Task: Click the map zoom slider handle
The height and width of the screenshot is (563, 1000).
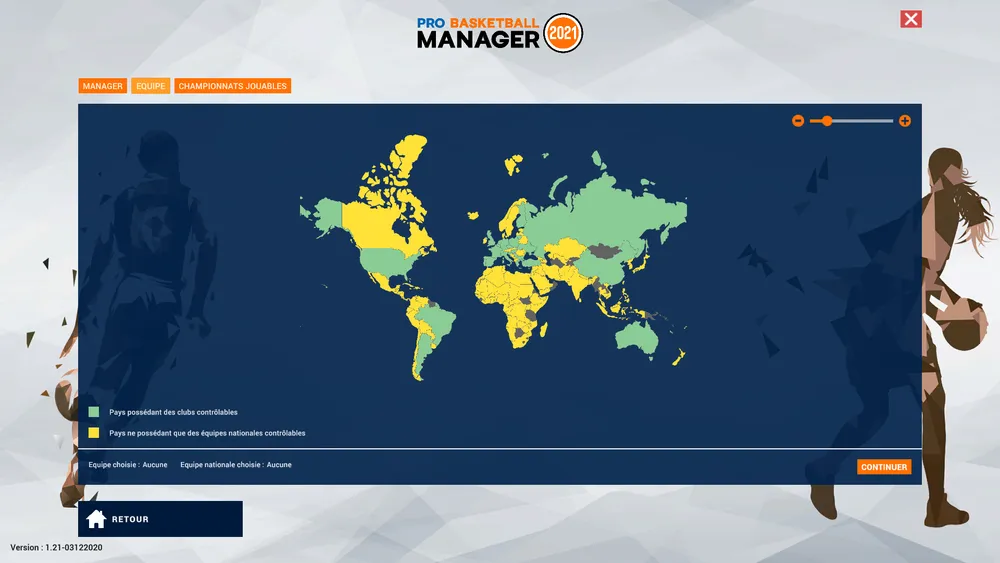Action: [x=827, y=121]
